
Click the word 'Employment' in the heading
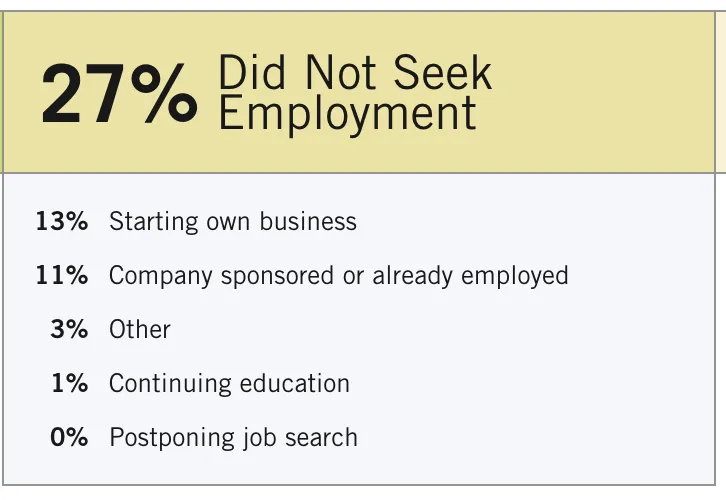point(347,113)
